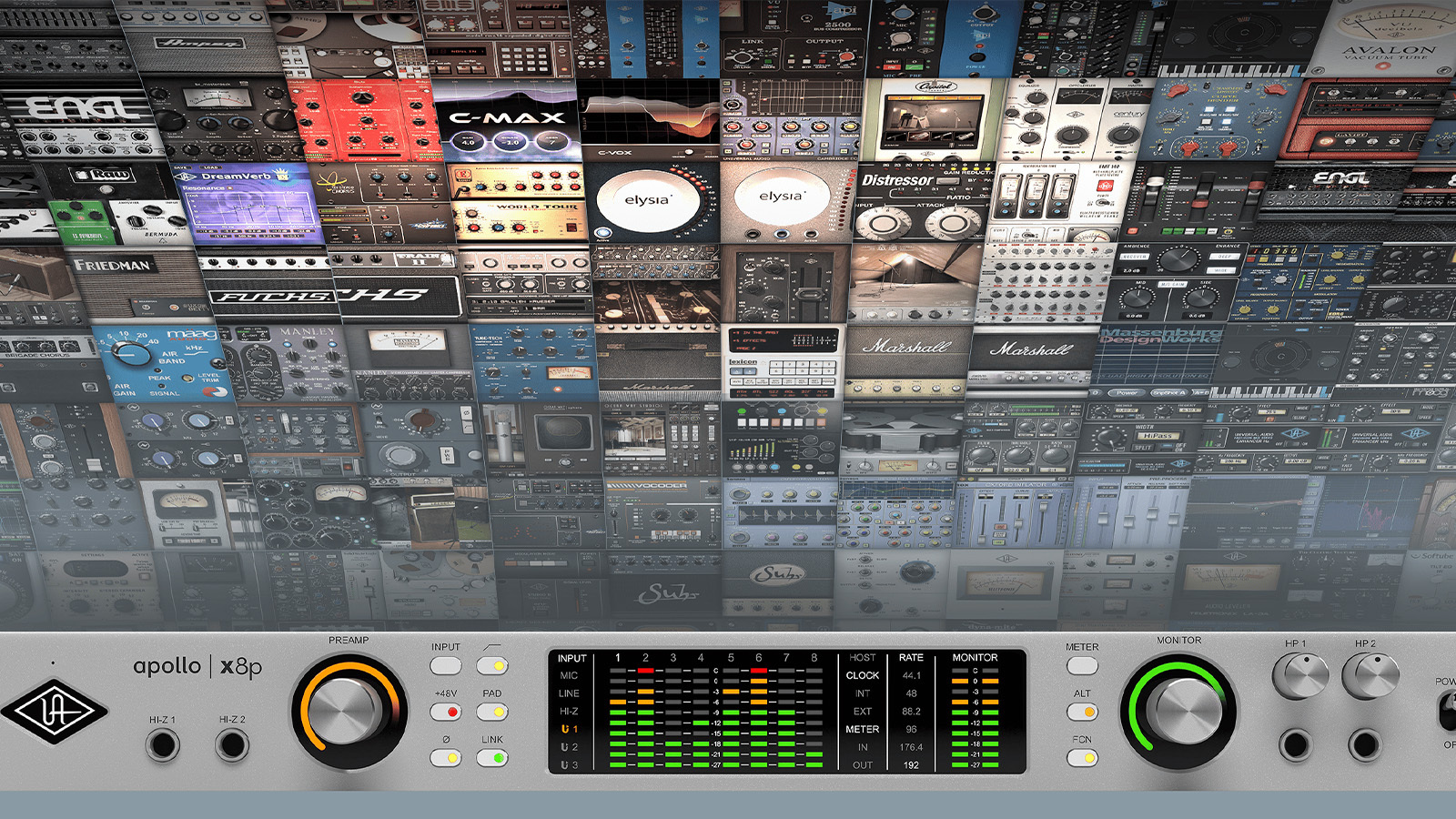Click the 176.4 sample rate value
The width and height of the screenshot is (1456, 819).
[x=911, y=747]
